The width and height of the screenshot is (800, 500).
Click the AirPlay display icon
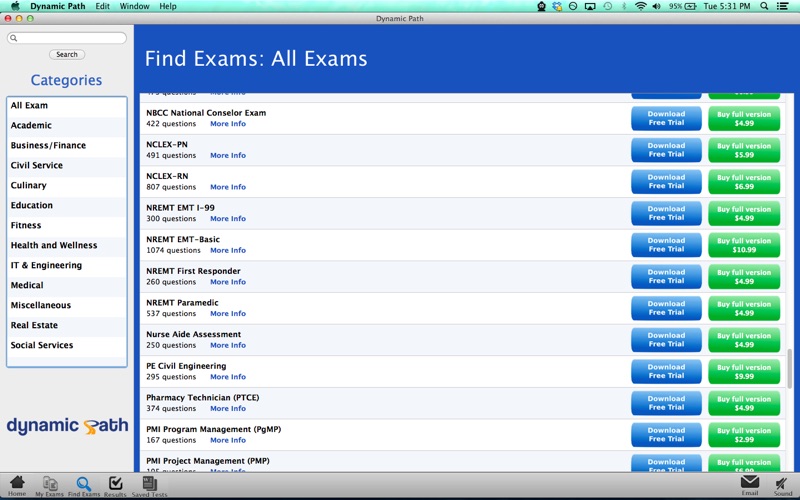[590, 6]
